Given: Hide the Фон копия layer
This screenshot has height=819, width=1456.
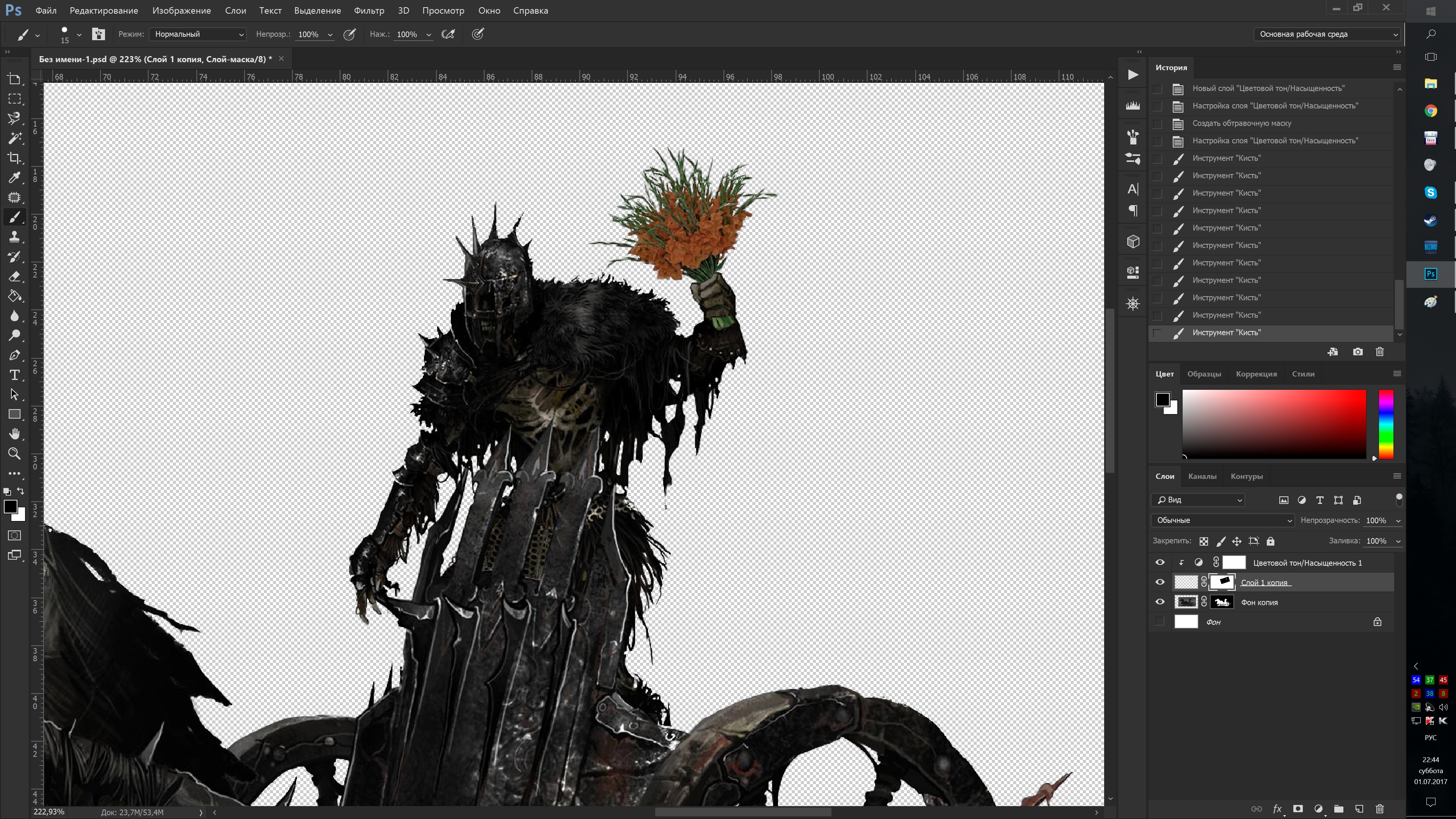Looking at the screenshot, I should 1160,602.
